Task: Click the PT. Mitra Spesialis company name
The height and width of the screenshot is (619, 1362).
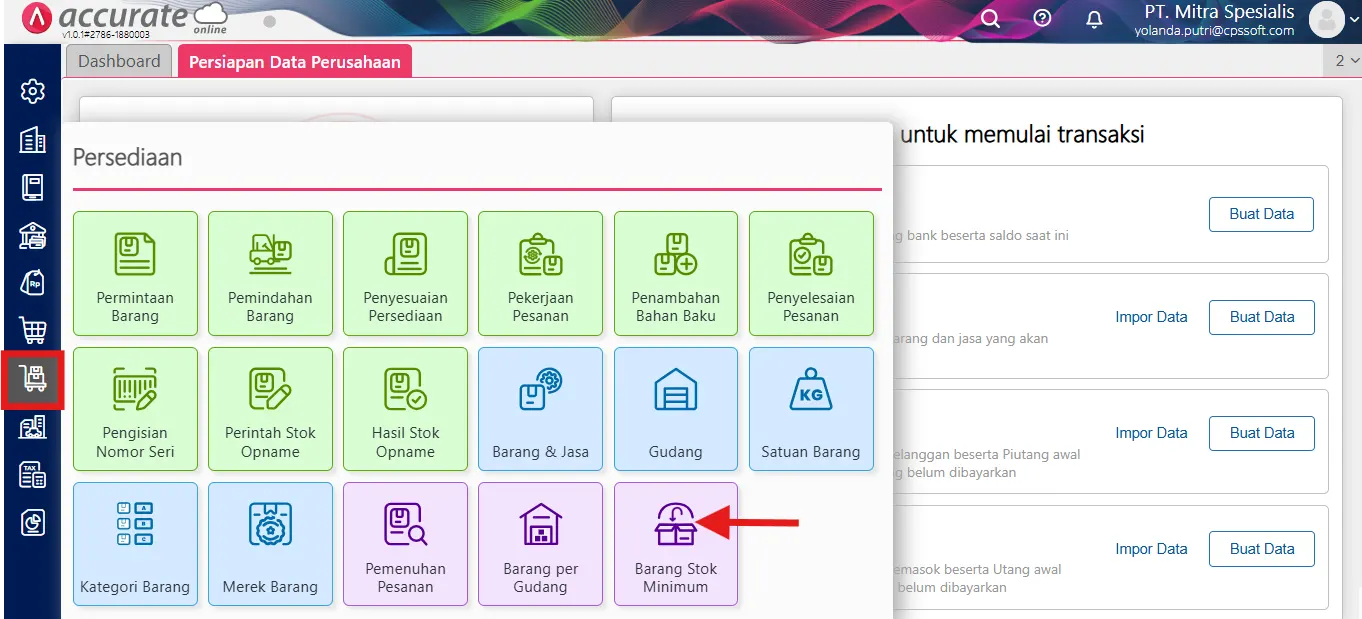Action: [1219, 12]
